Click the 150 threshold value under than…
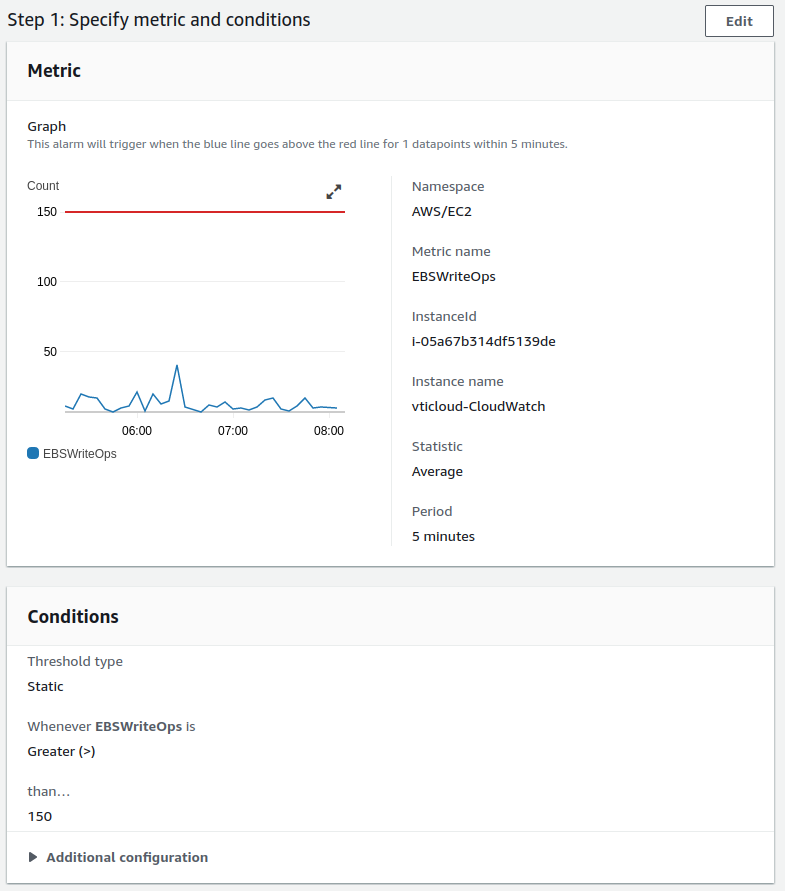Screen dimensions: 785x891 click(x=40, y=817)
